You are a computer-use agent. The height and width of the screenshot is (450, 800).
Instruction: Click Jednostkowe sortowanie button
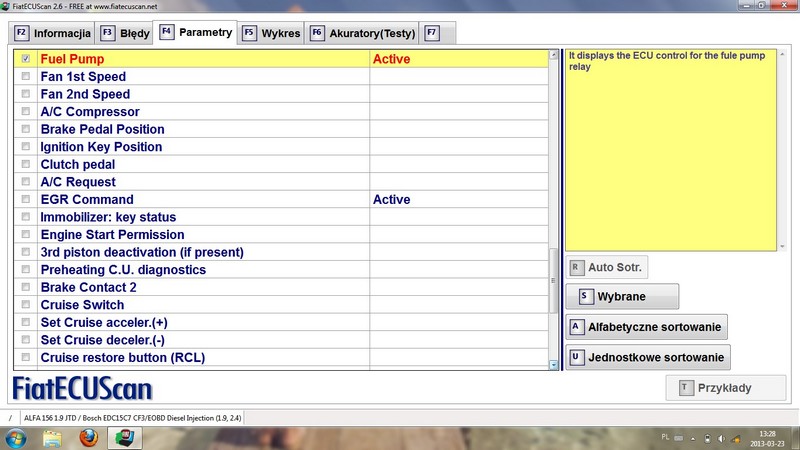648,357
